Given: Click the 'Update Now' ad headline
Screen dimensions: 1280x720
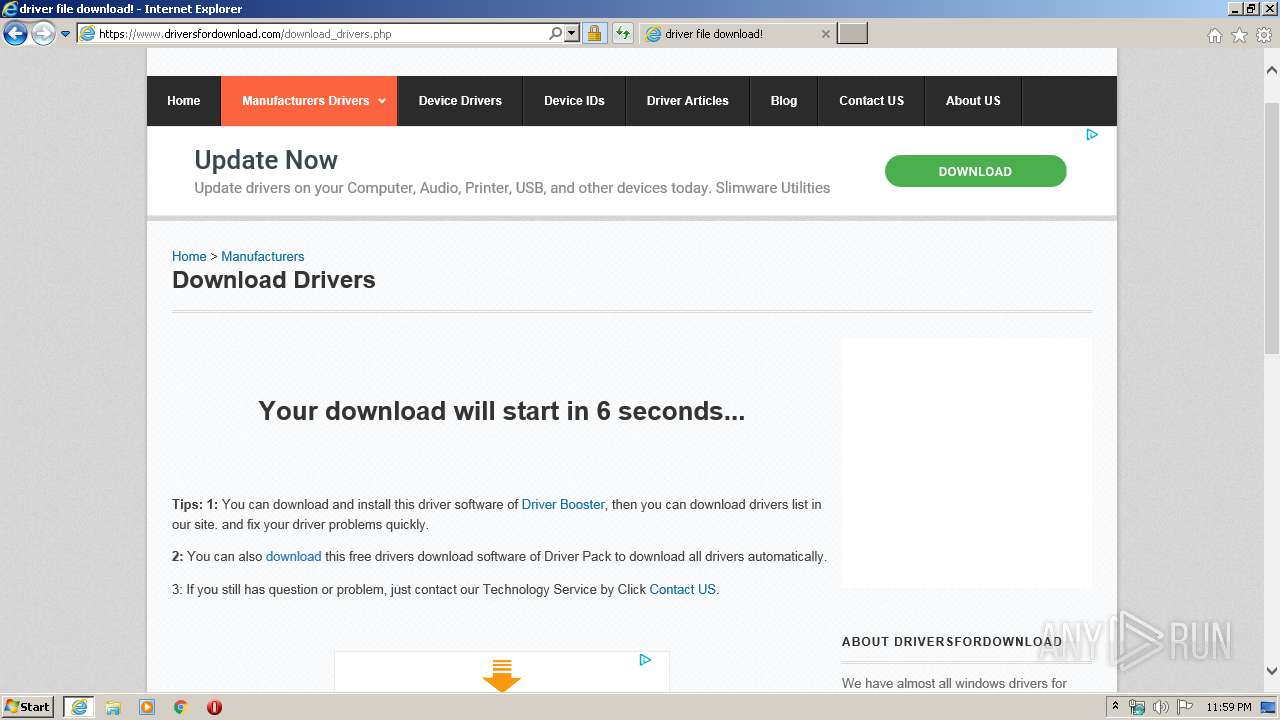Looking at the screenshot, I should [266, 160].
